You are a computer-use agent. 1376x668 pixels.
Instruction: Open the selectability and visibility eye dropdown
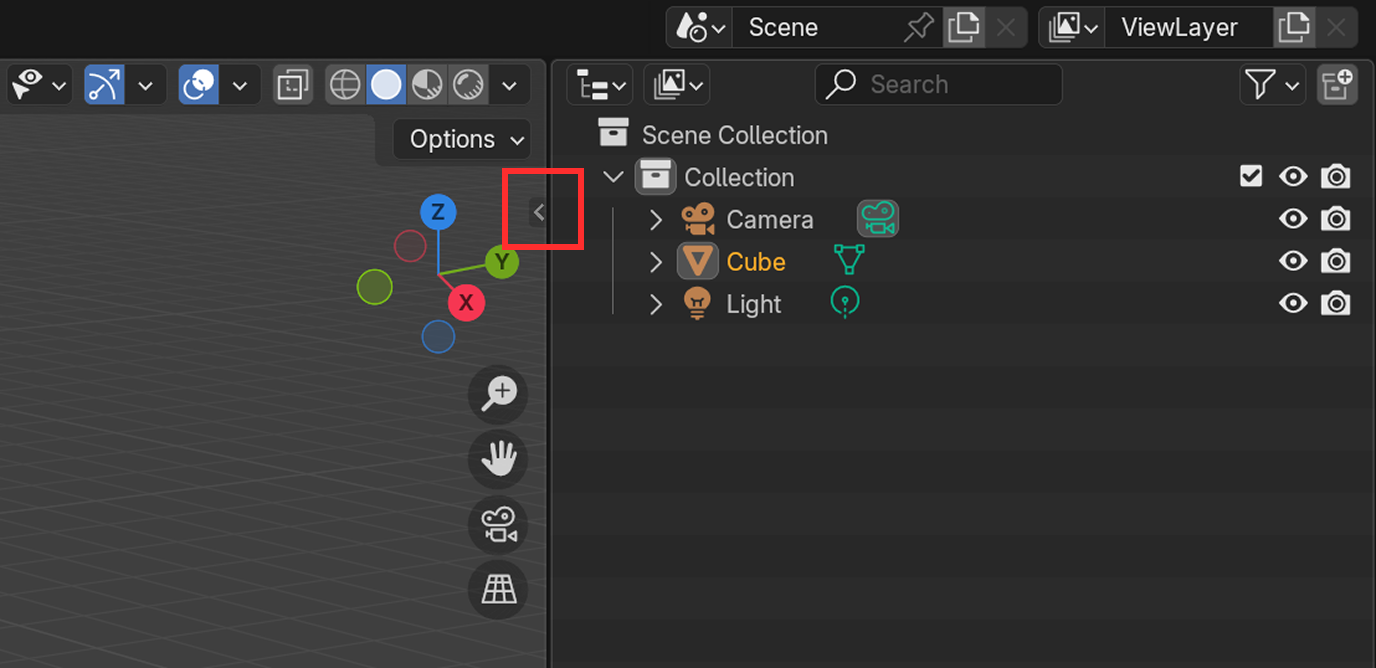pyautogui.click(x=40, y=85)
